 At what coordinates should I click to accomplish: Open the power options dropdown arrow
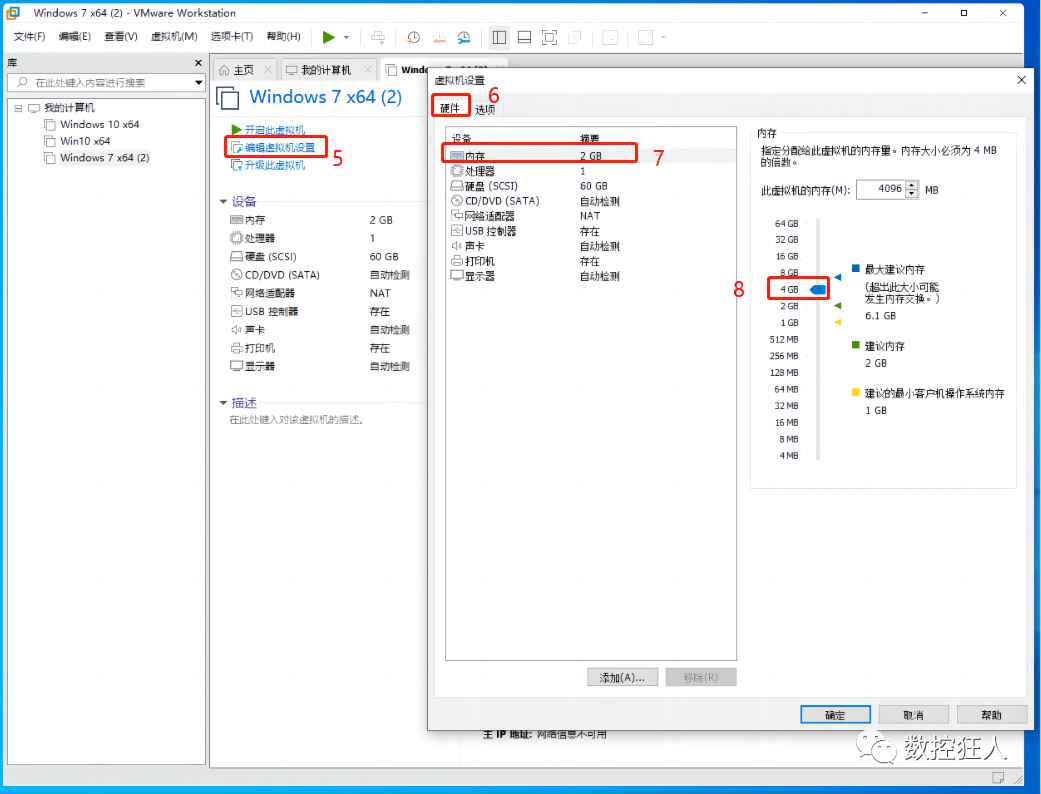tap(347, 37)
